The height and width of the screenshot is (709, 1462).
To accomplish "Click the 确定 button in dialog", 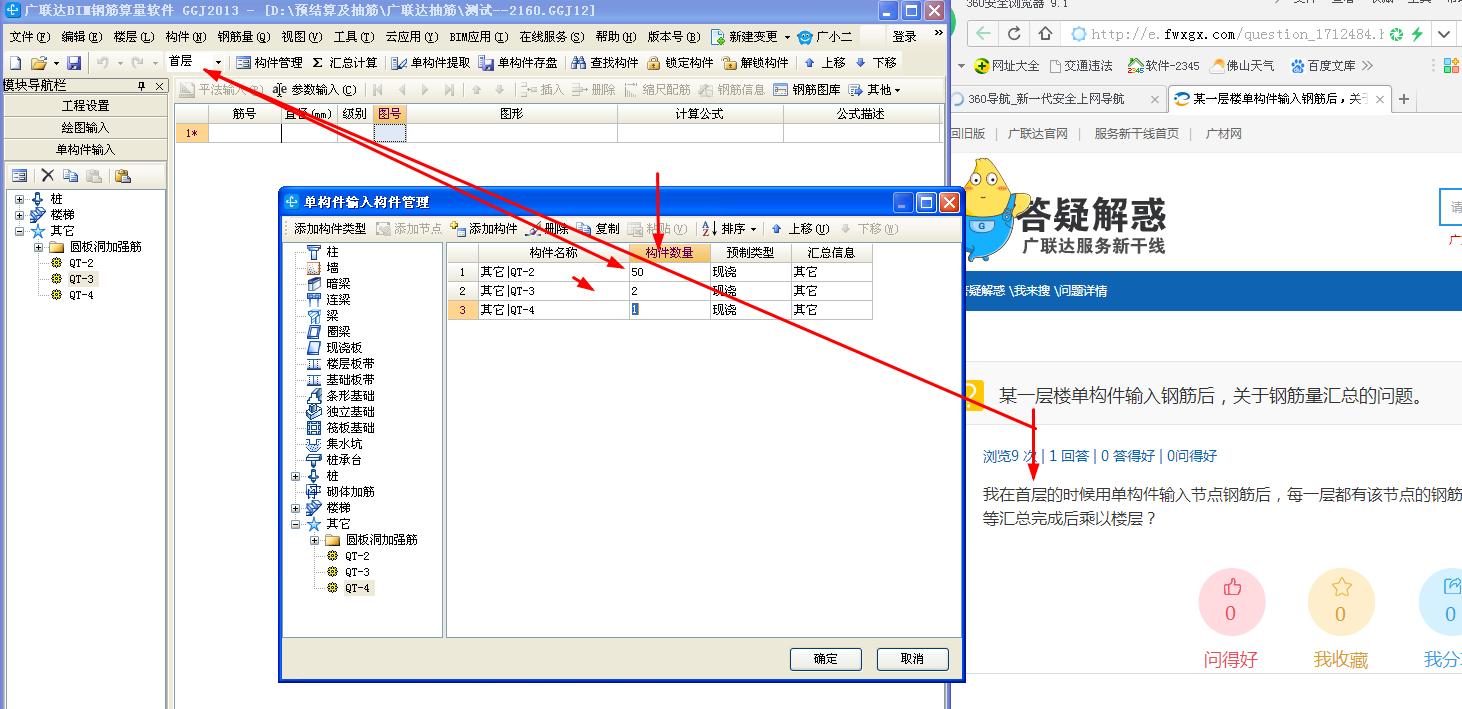I will [x=825, y=659].
